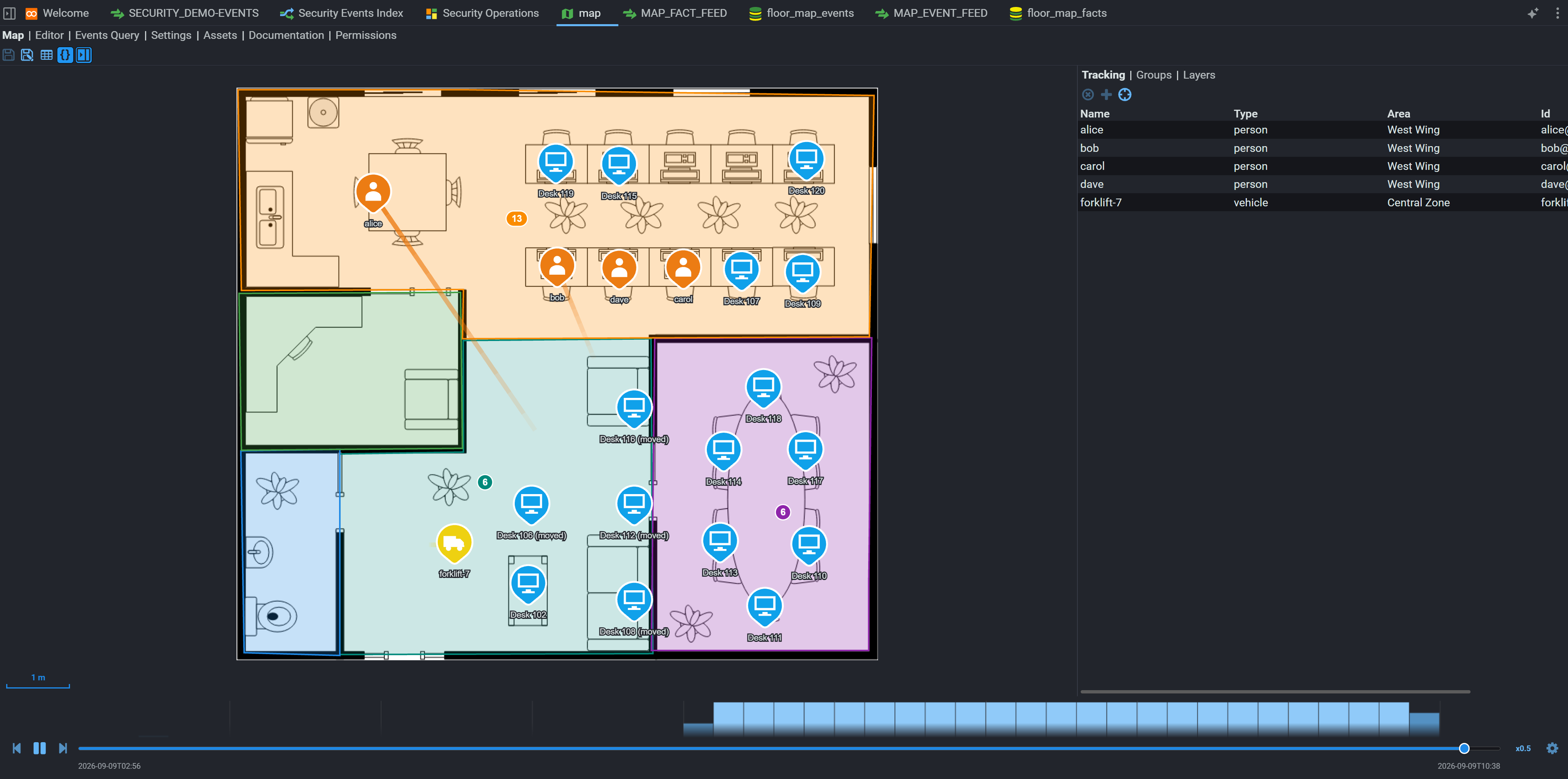Select carol person marker on map
This screenshot has width=1568, height=779.
(x=683, y=269)
